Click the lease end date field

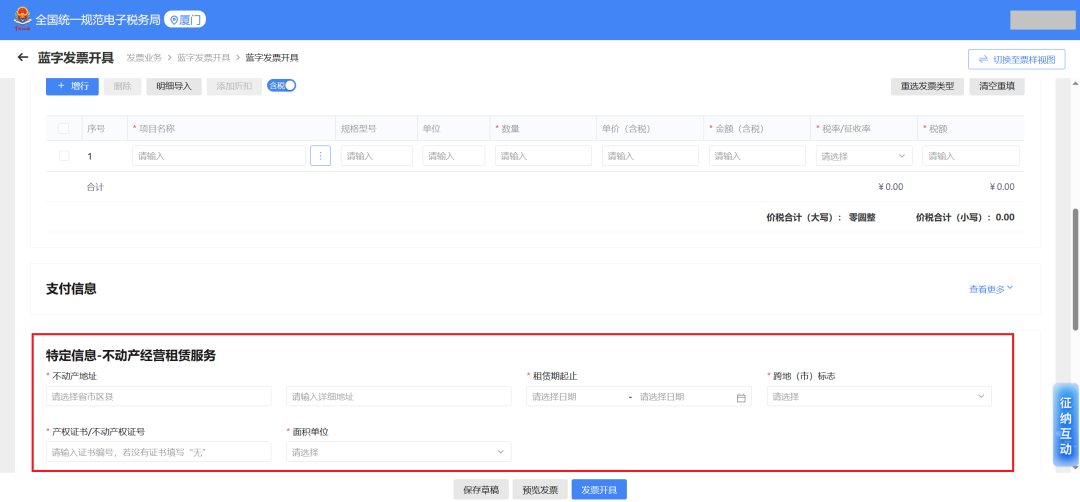pyautogui.click(x=682, y=397)
